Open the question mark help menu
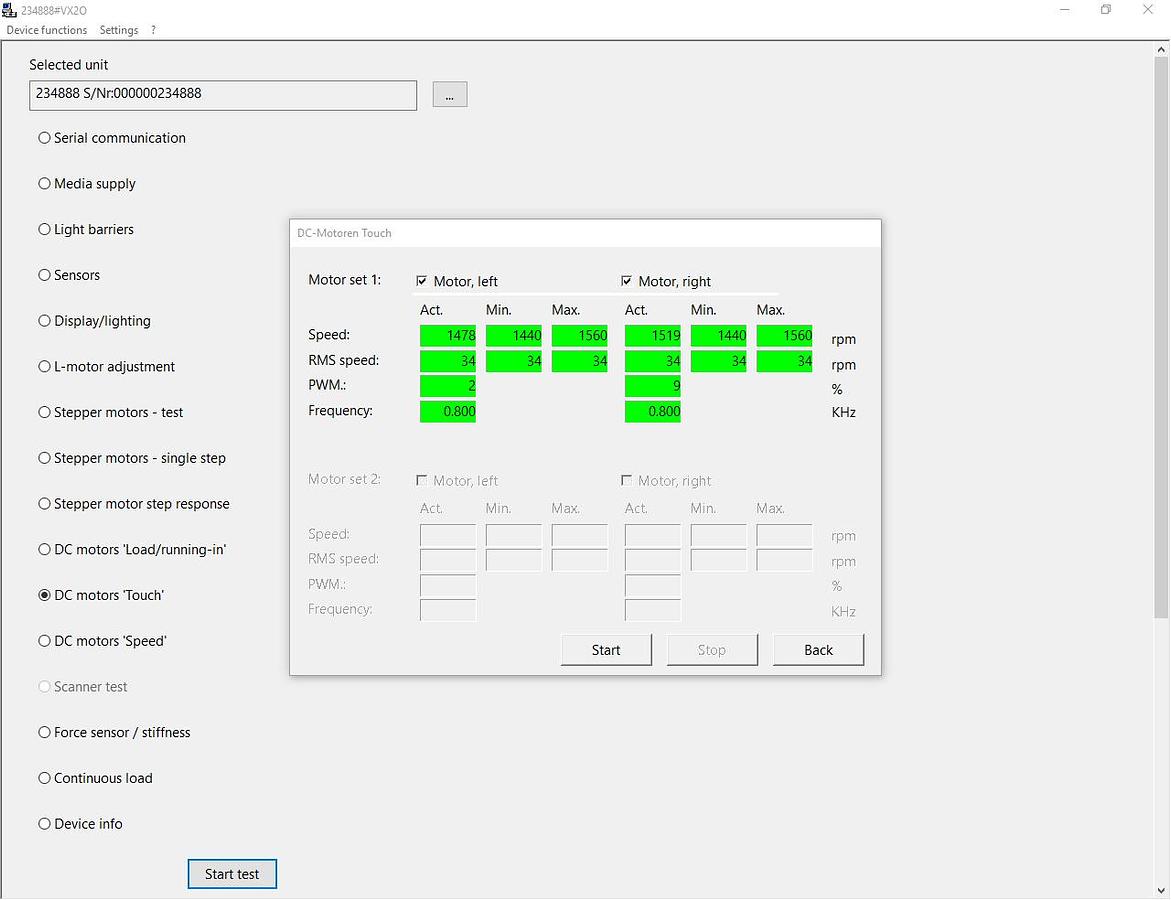 [153, 30]
